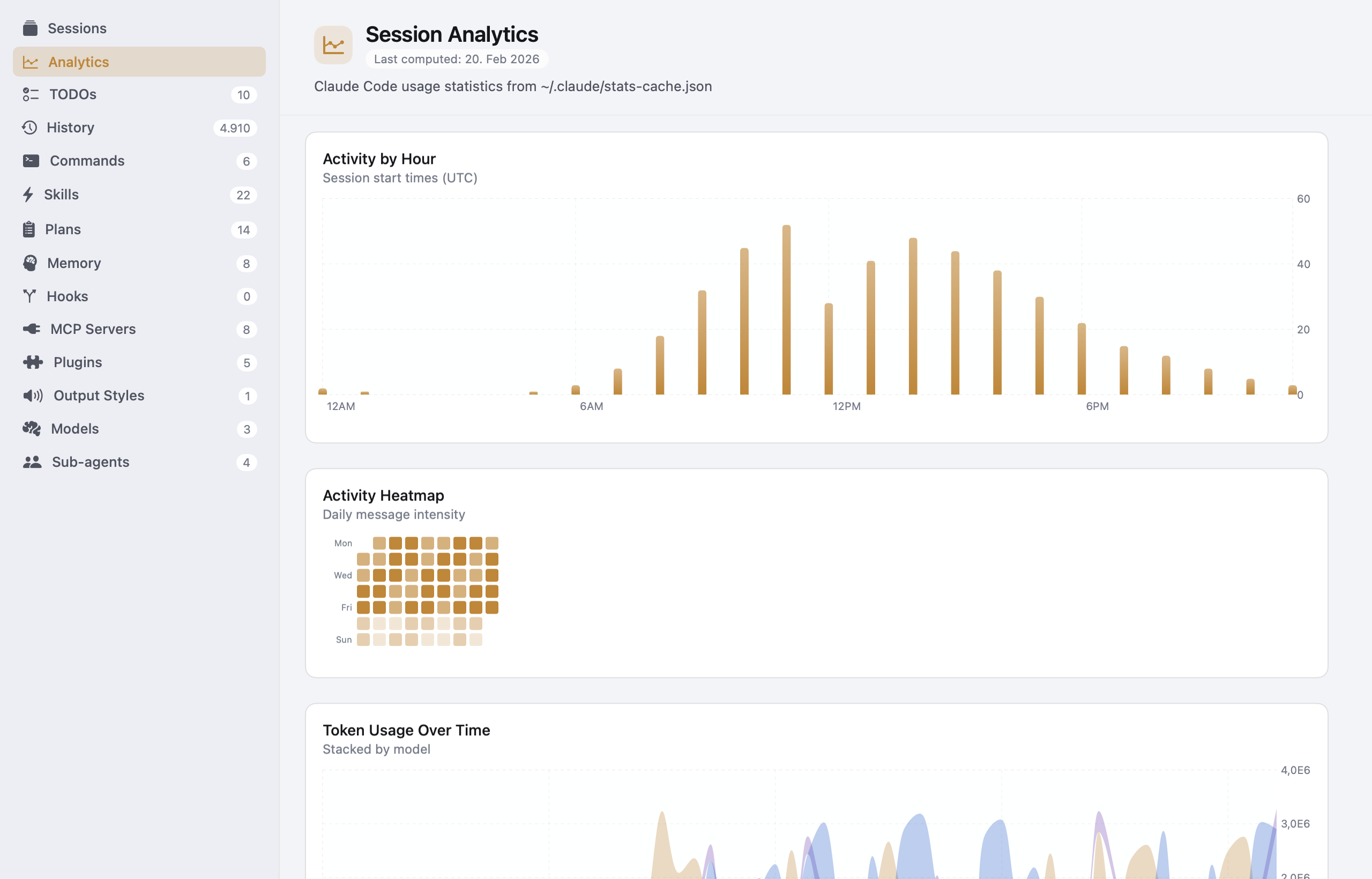Image resolution: width=1372 pixels, height=879 pixels.
Task: Switch to the Analytics sidebar entry
Action: (x=79, y=62)
